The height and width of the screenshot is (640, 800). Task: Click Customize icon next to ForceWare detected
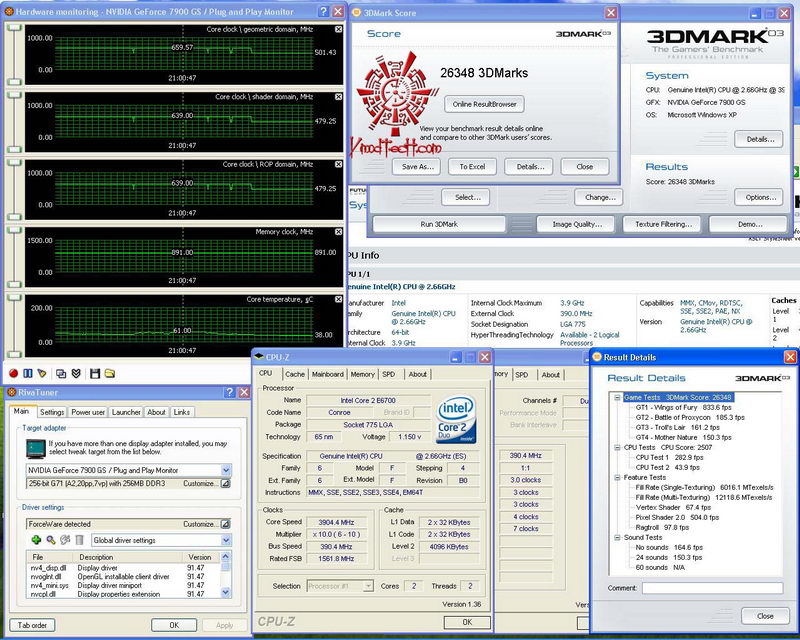point(226,524)
